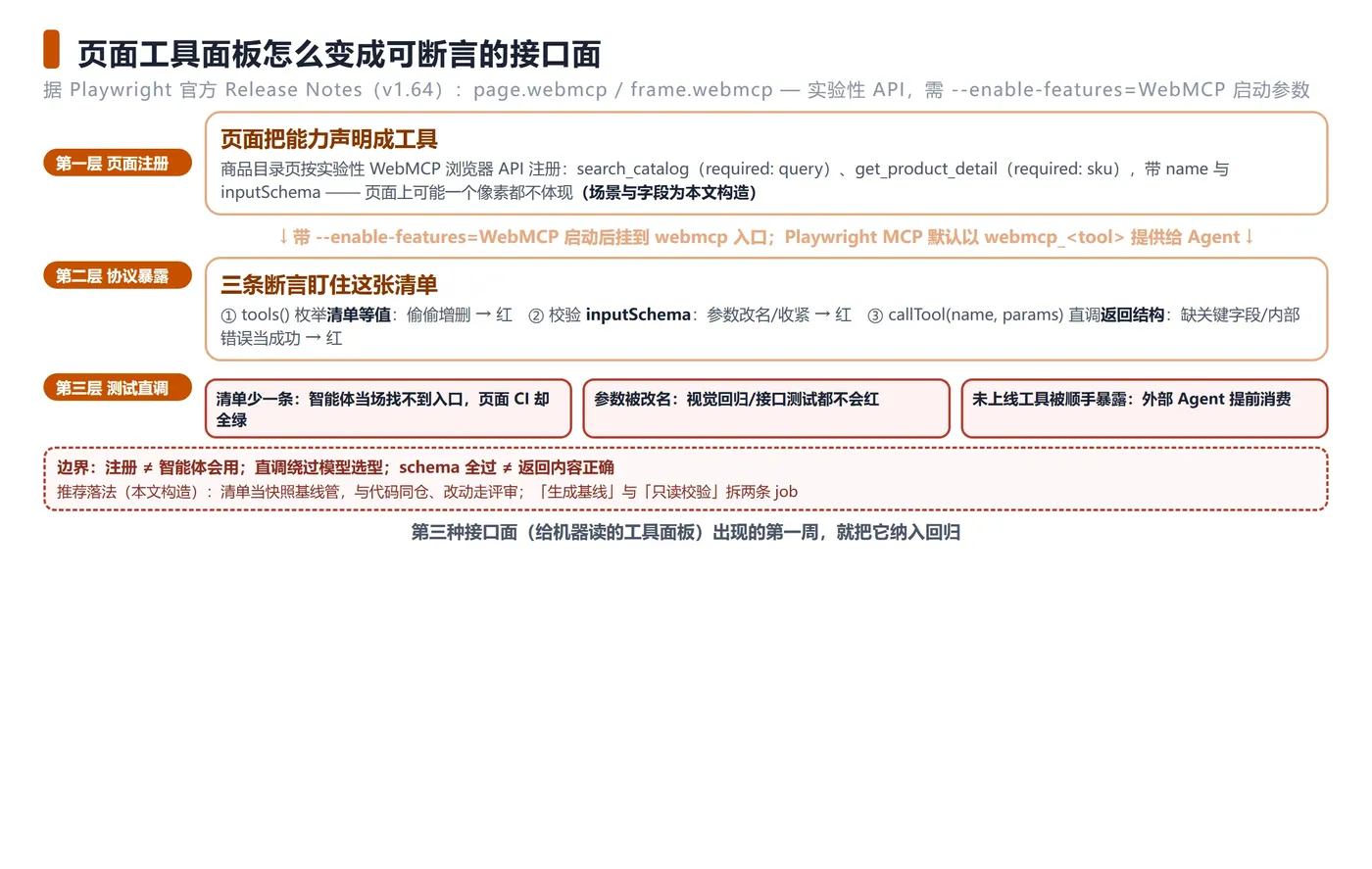Select the 第二层 协议暴露 pill label
Screen dimensions: 1372x869
(x=118, y=275)
